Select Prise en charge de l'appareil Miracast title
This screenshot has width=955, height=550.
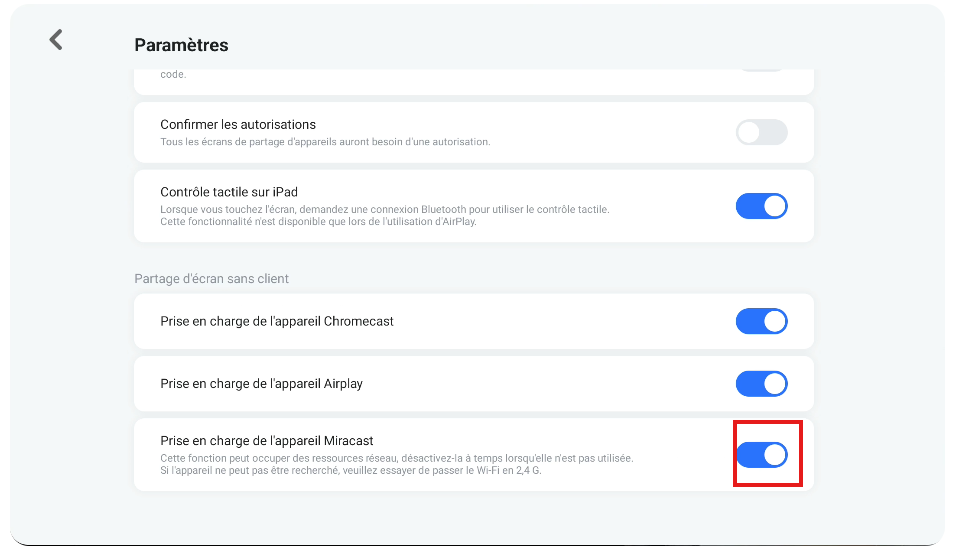click(267, 440)
